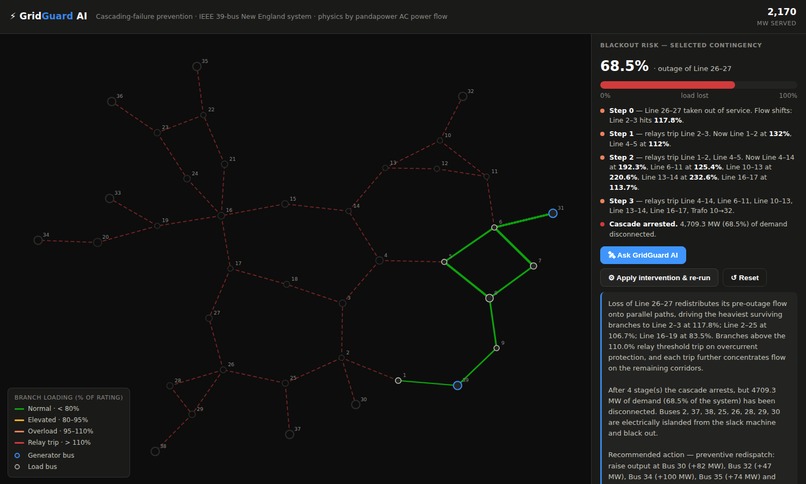Select bus 34 node

[38, 240]
